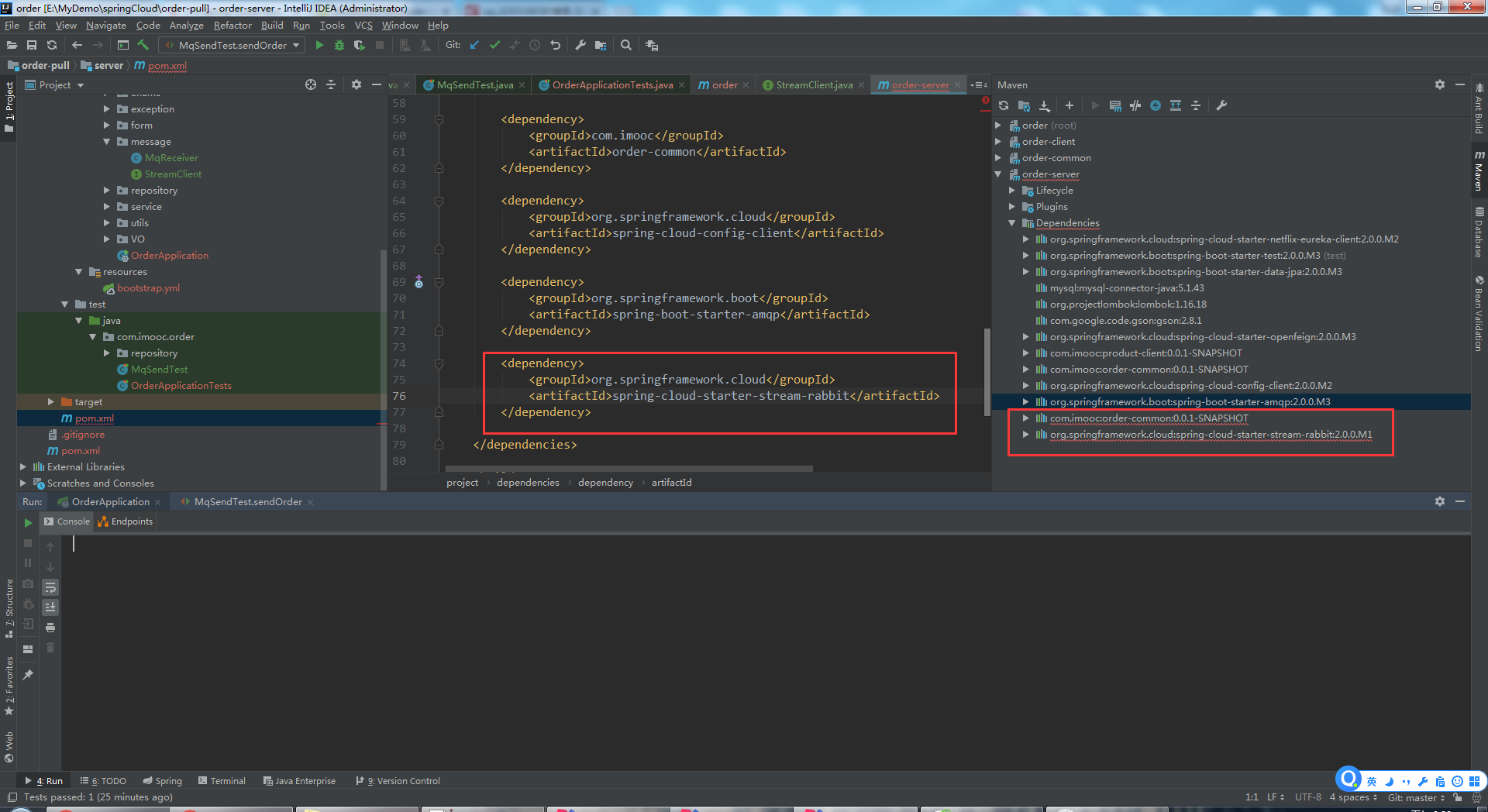This screenshot has width=1488, height=812.
Task: Click the Build Project hammer icon
Action: point(143,46)
